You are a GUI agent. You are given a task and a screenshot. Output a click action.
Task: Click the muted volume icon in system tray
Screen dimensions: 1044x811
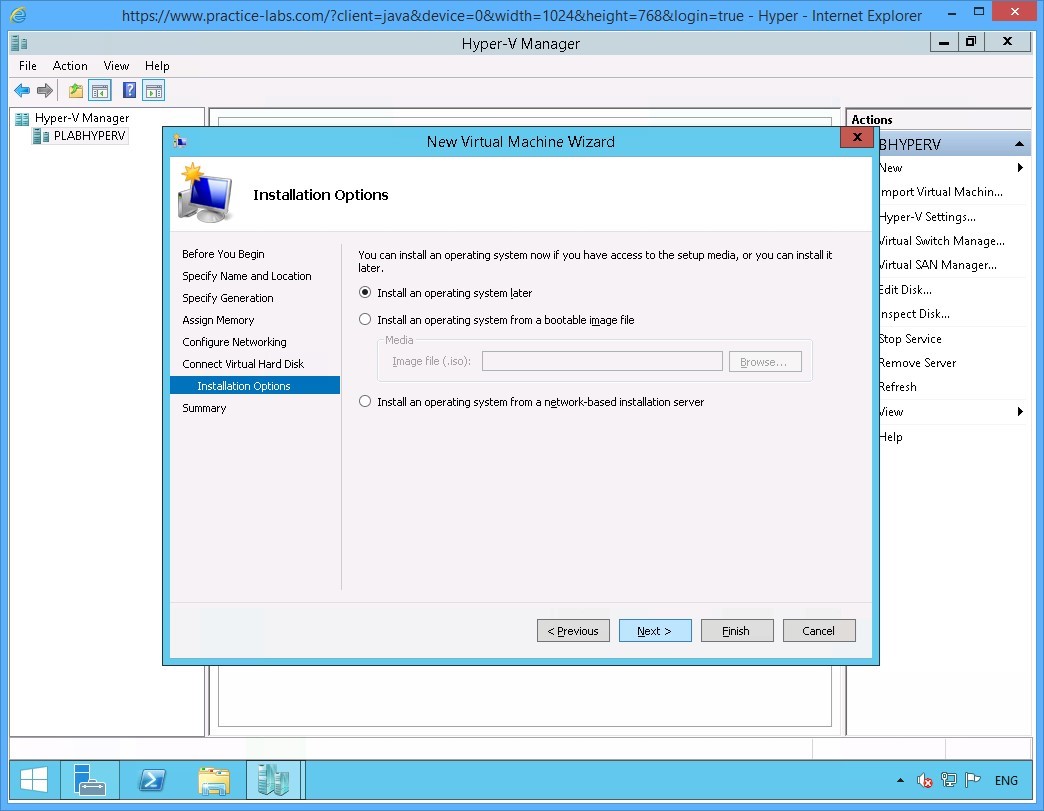pos(925,780)
